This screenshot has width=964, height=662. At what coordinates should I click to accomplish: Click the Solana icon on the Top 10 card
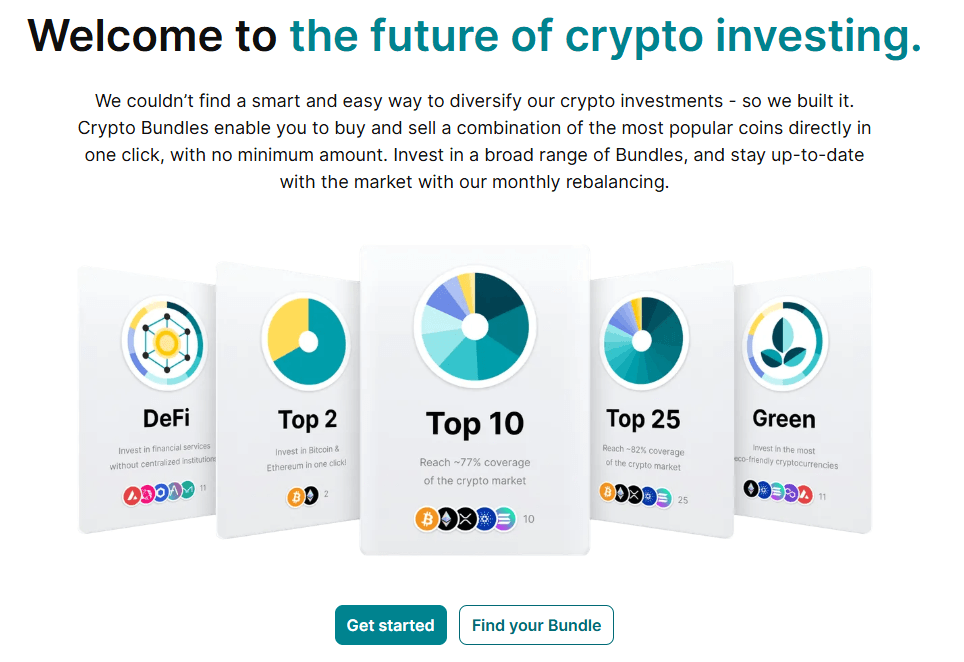pyautogui.click(x=506, y=519)
